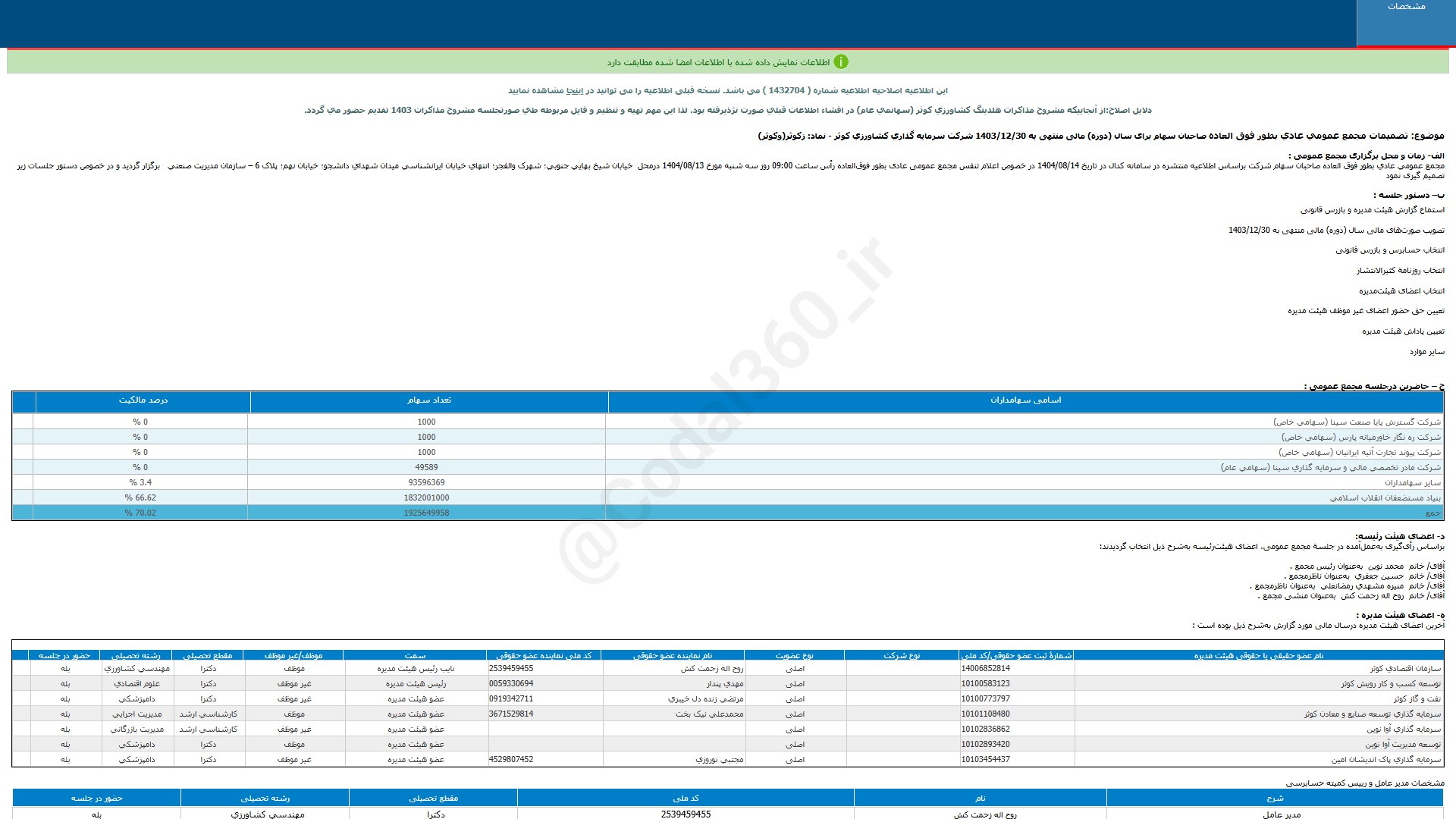Click حضور در جلسه board column header
This screenshot has height=819, width=1456.
(x=64, y=656)
